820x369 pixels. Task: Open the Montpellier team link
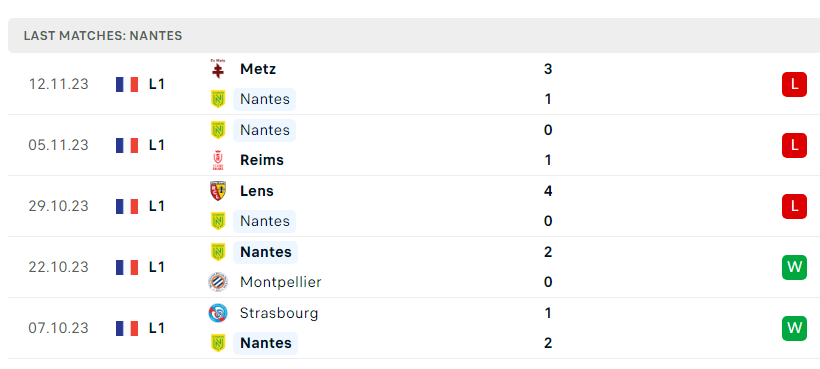[280, 282]
